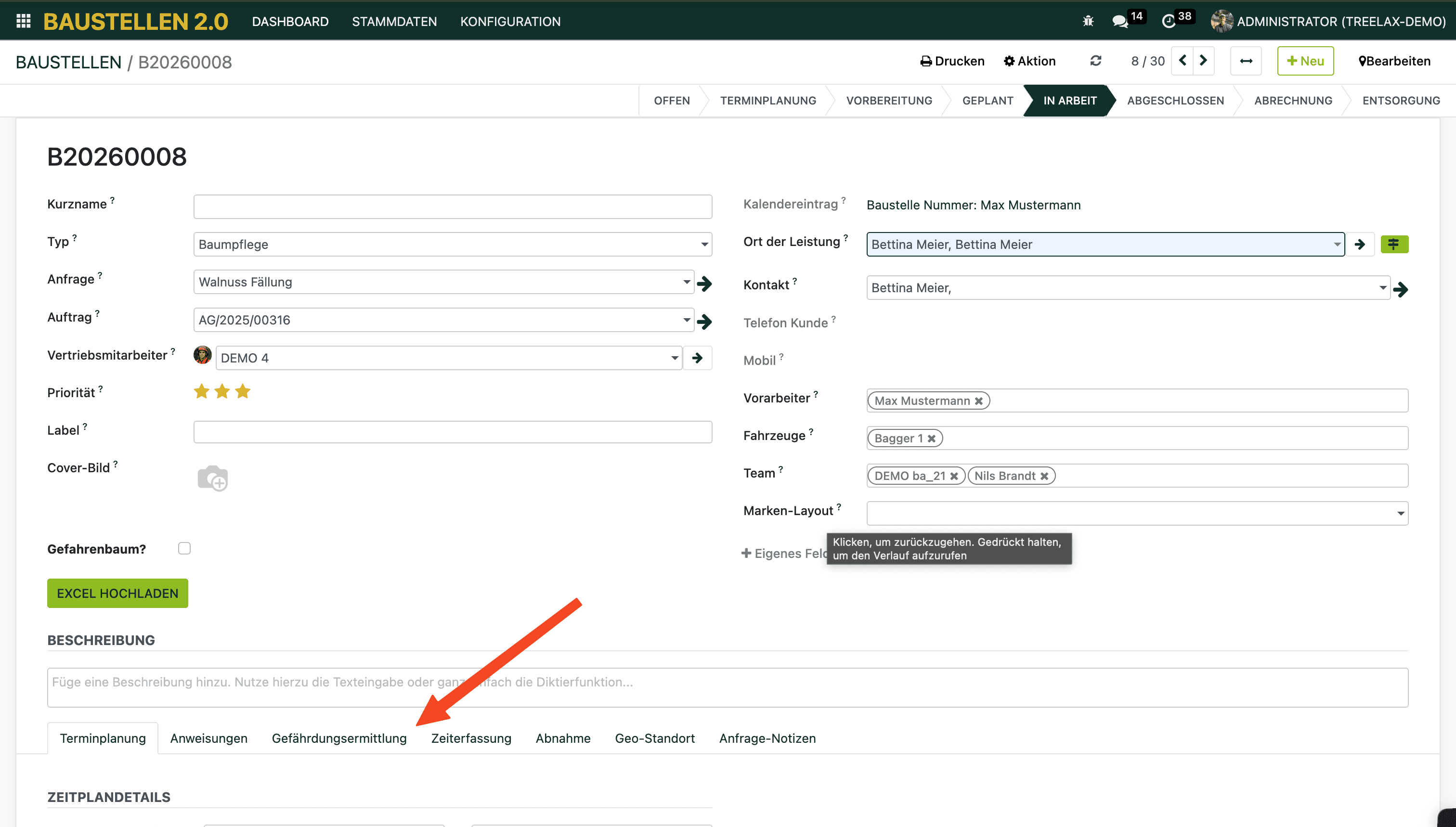Switch to the Zeiterfassung tab
This screenshot has width=1456, height=827.
pyautogui.click(x=471, y=738)
